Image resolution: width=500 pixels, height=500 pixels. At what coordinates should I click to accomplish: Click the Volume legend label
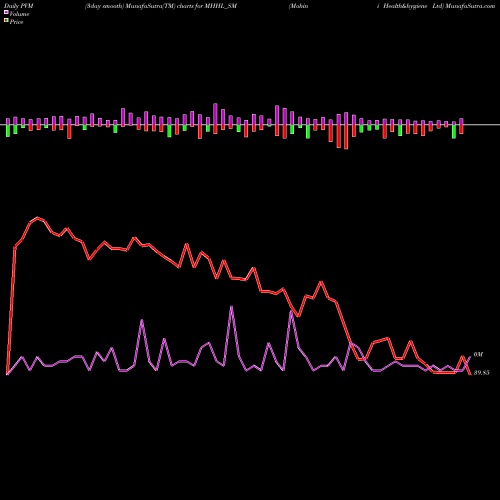[x=19, y=14]
